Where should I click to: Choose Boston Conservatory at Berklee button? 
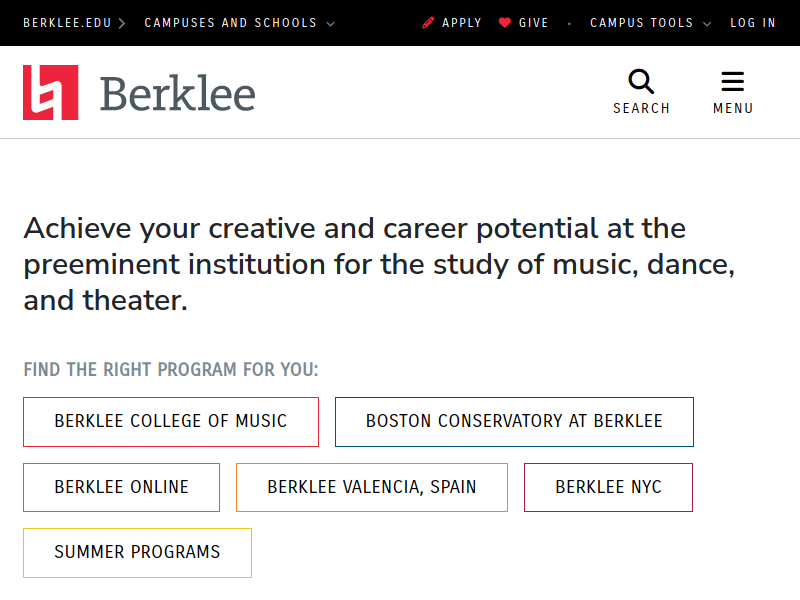(x=514, y=422)
